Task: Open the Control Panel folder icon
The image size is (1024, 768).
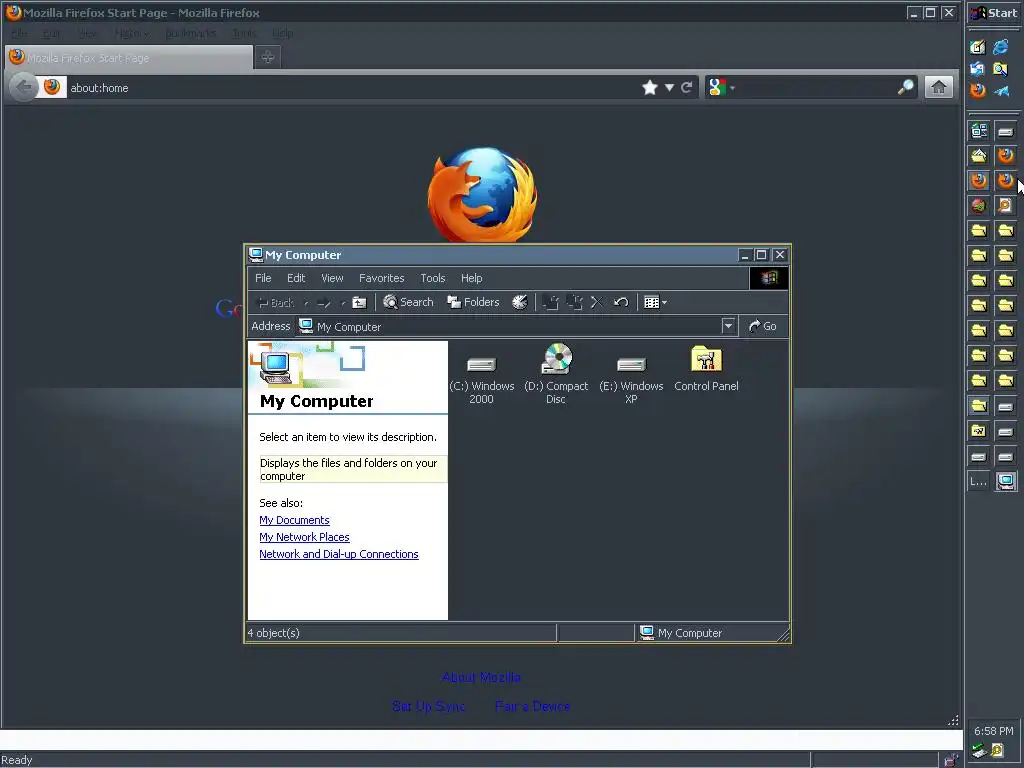Action: [706, 369]
